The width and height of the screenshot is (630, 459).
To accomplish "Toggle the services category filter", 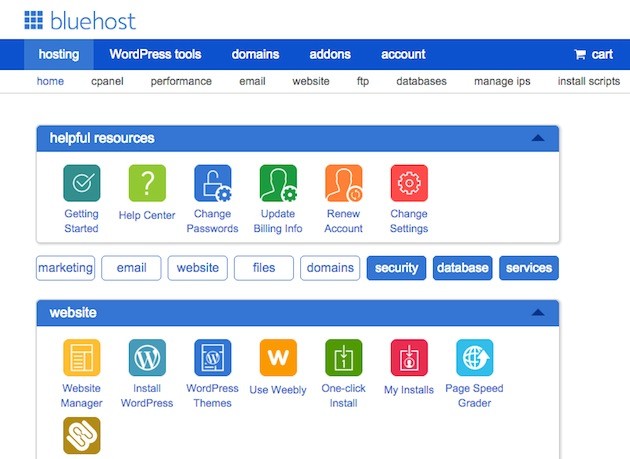I will (529, 268).
